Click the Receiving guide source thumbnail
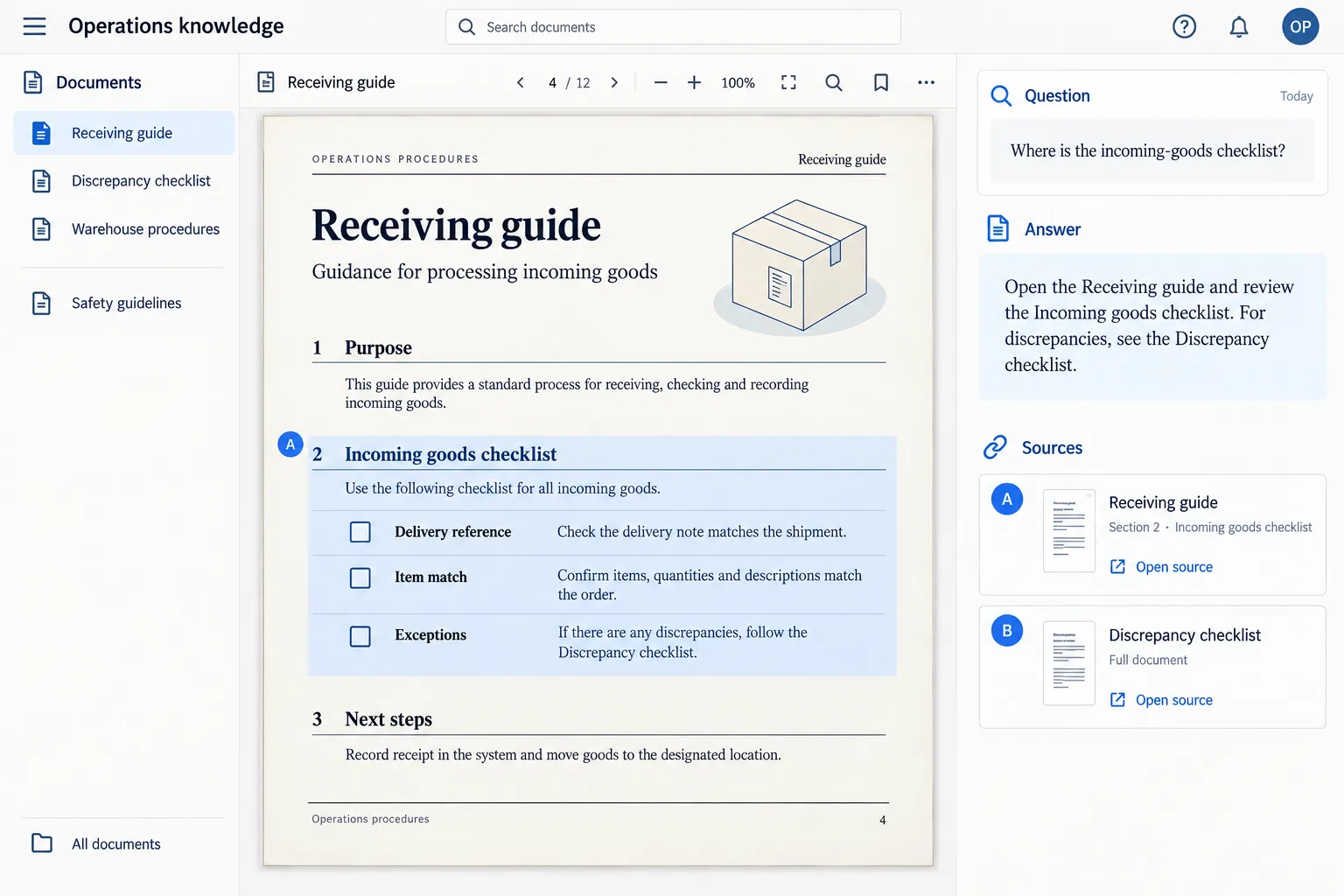The image size is (1344, 896). [1069, 530]
